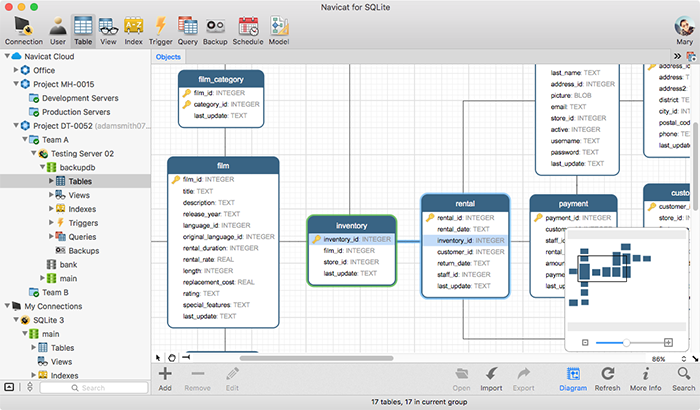
Task: Select the pointer tool in diagram
Action: pos(158,358)
